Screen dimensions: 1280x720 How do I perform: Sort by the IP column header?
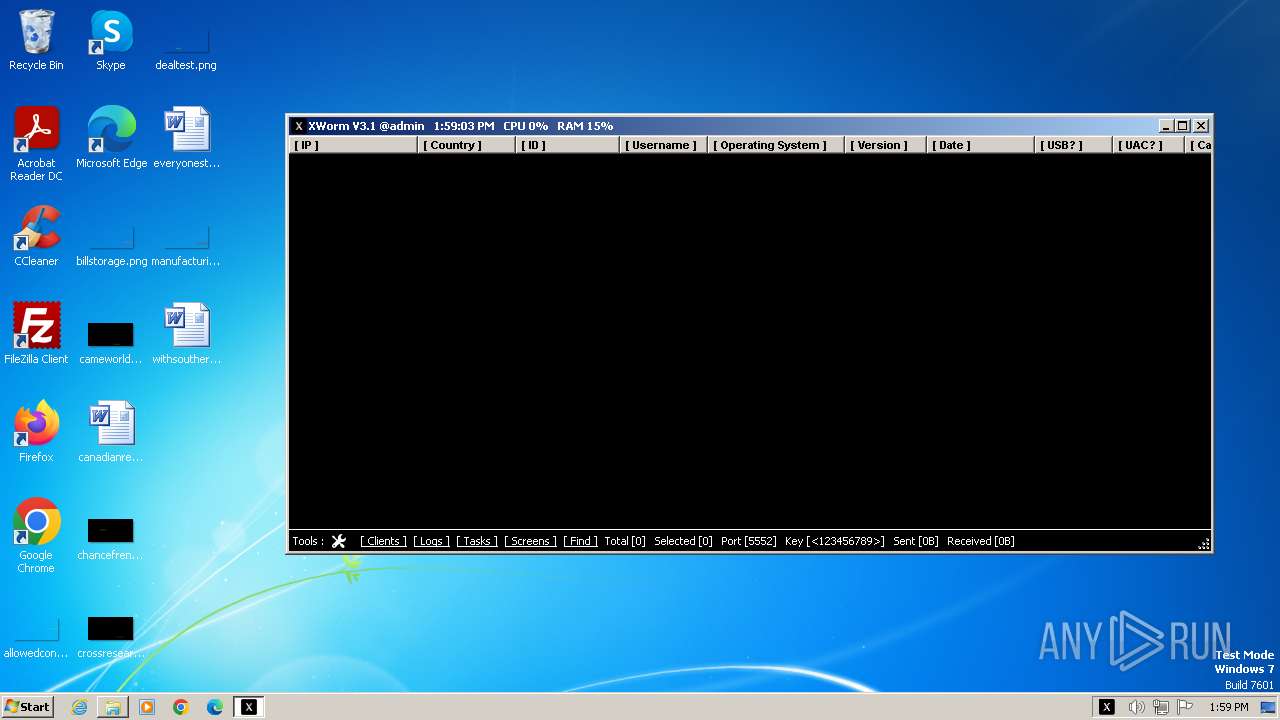tap(352, 145)
